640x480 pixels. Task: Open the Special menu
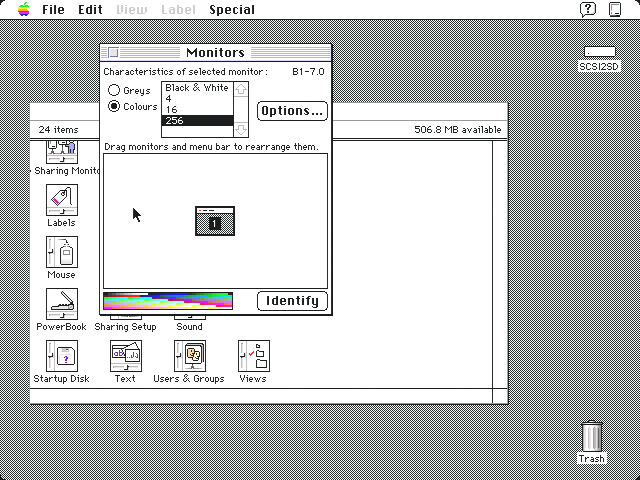click(x=232, y=9)
